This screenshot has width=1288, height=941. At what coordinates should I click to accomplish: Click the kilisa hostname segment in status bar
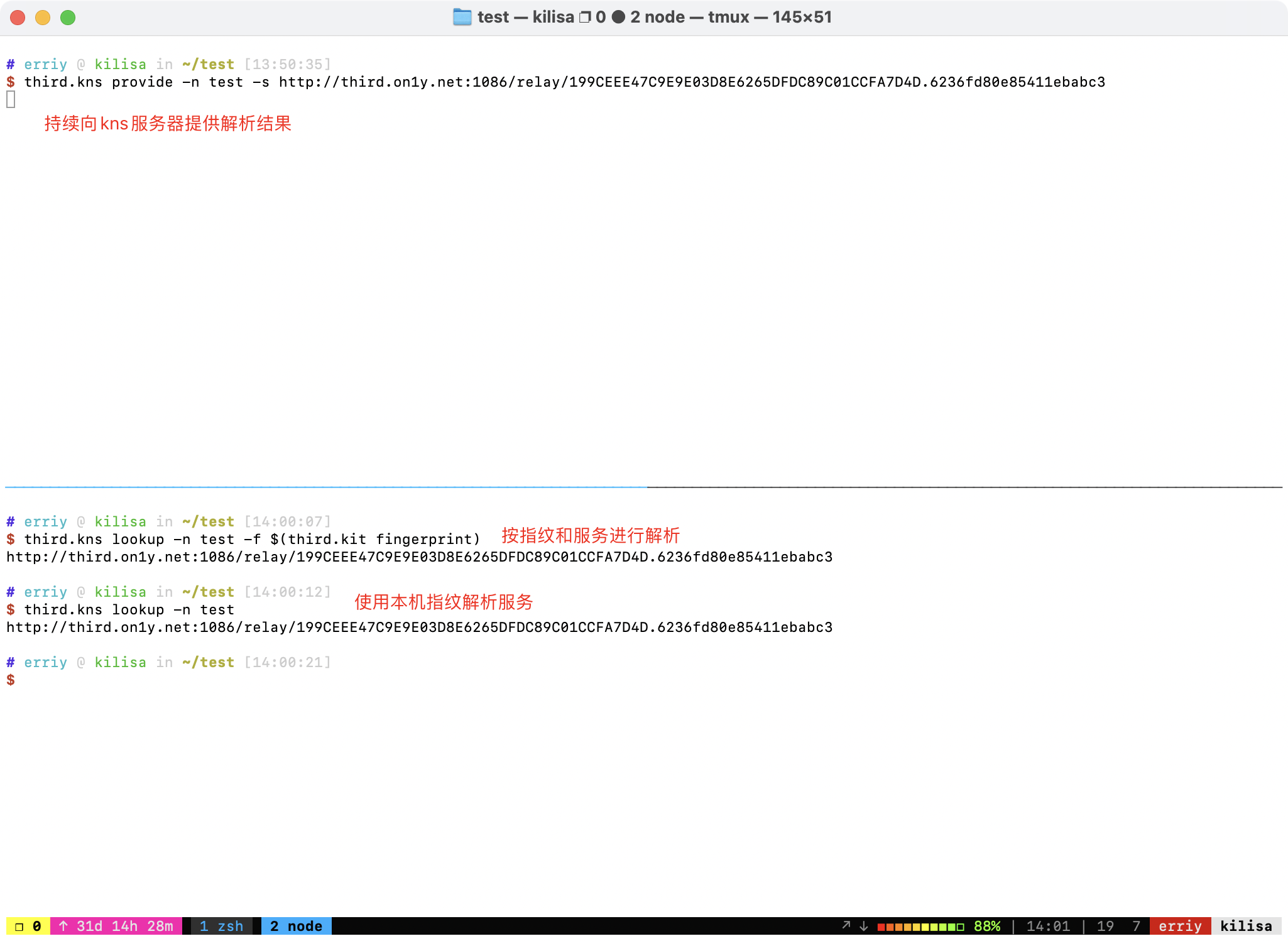[1245, 926]
